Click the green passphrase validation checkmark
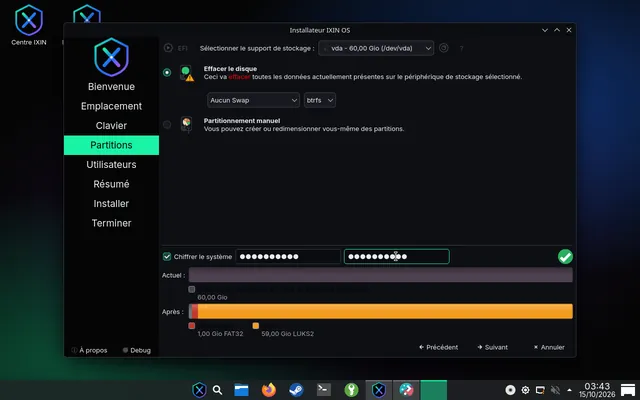The height and width of the screenshot is (400, 640). point(565,256)
